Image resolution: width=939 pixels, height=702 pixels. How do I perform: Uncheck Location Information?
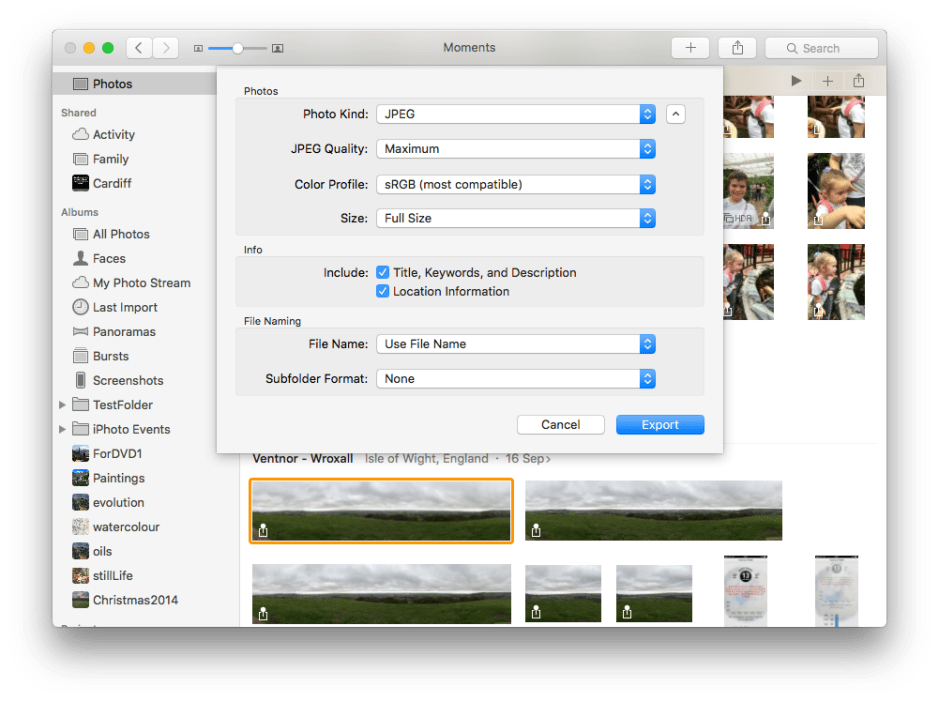383,291
